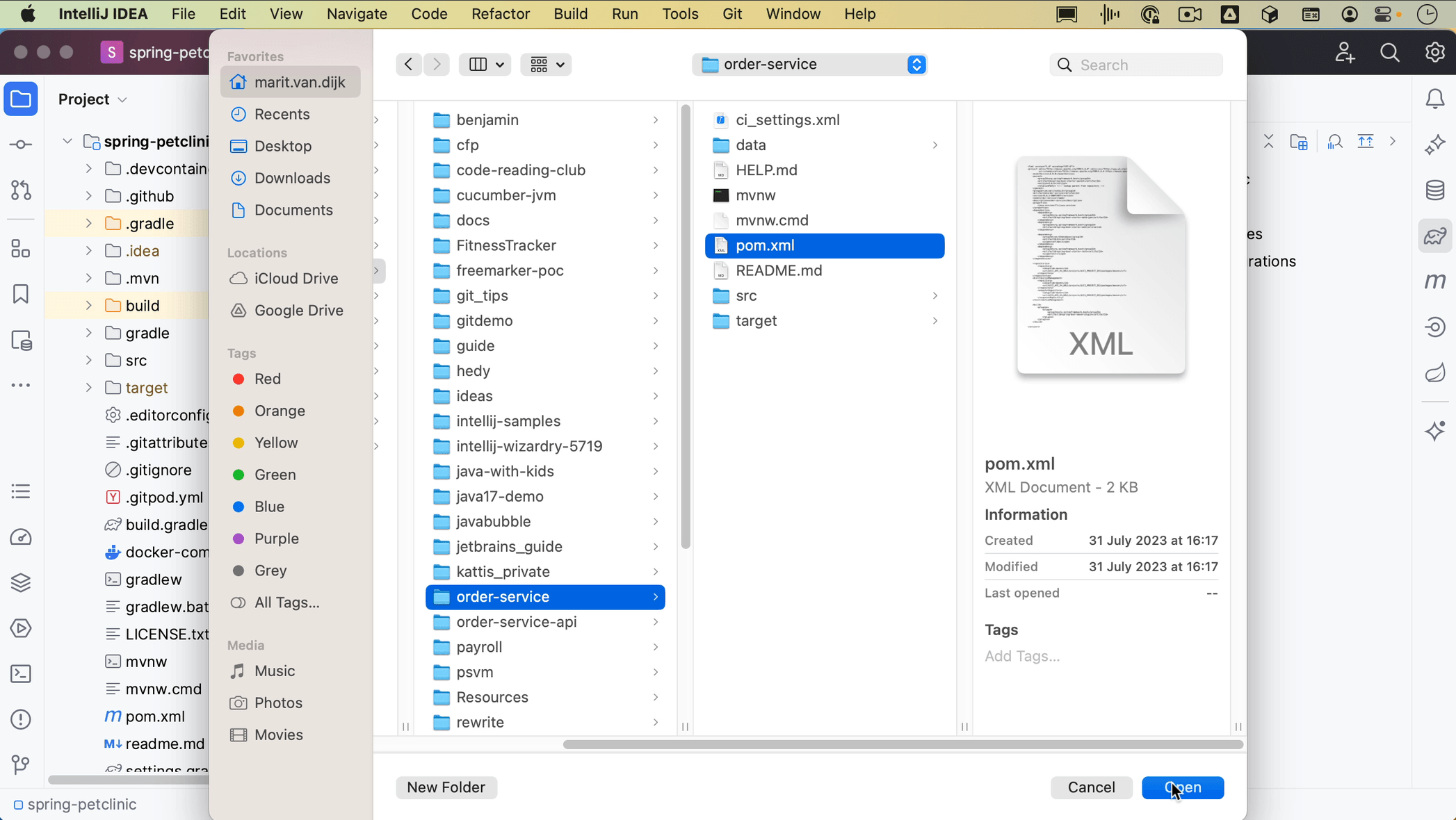
Task: Switch file dialog to column view toggle
Action: [x=478, y=65]
